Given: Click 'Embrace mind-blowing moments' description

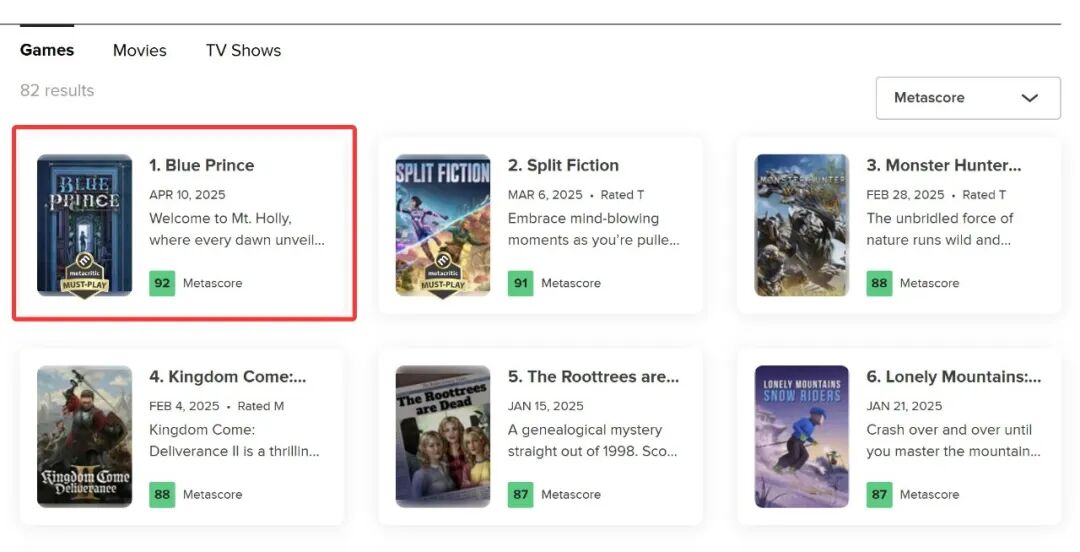Looking at the screenshot, I should coord(594,229).
